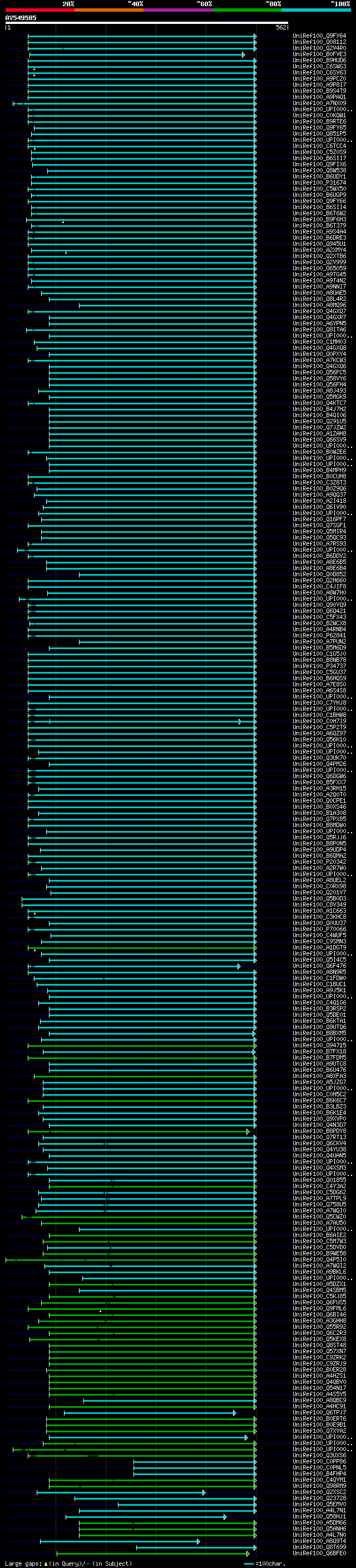Open hit UniRef100_Q9FY64
The image size is (356, 1568).
319,36
